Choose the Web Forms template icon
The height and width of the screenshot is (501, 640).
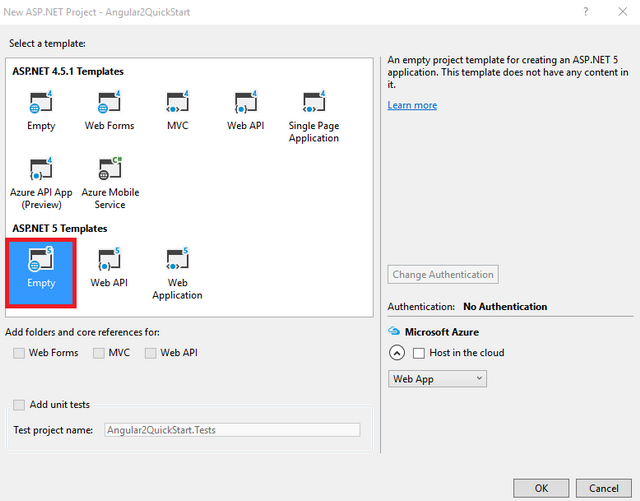pyautogui.click(x=109, y=102)
